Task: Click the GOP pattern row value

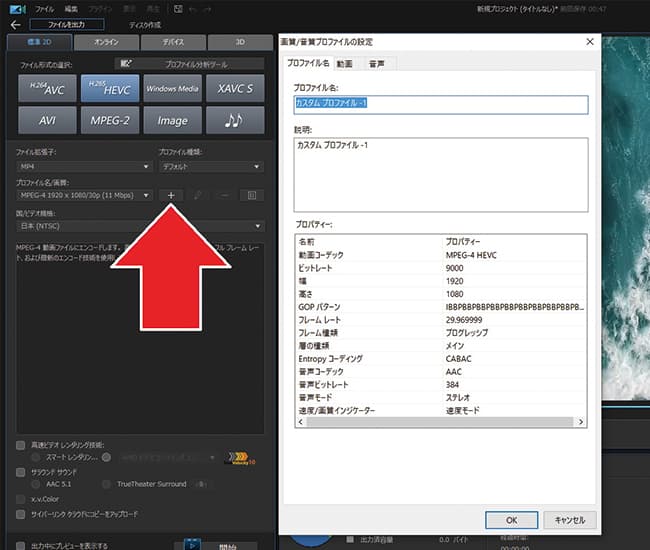Action: click(514, 307)
